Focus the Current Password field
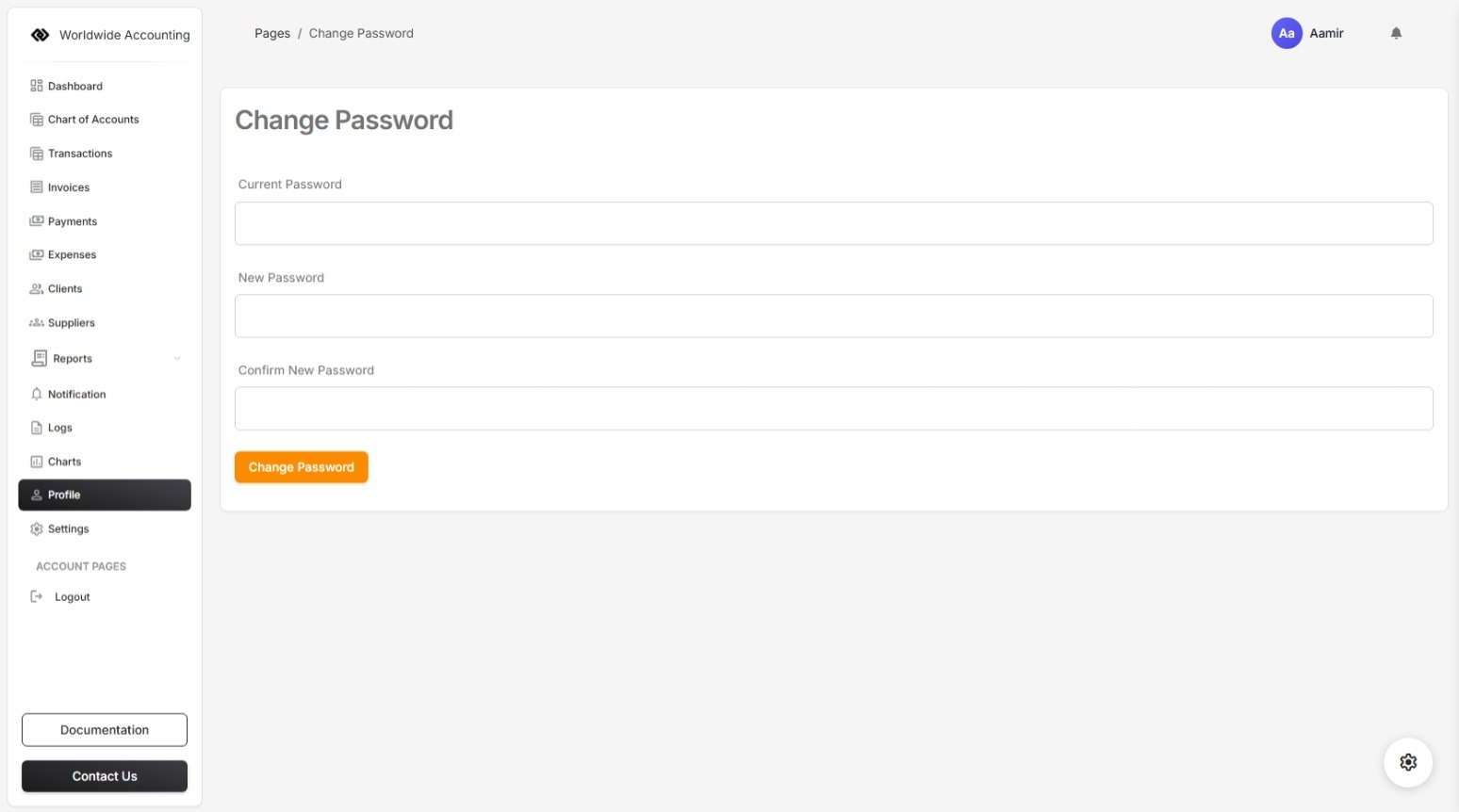The width and height of the screenshot is (1459, 812). click(833, 223)
